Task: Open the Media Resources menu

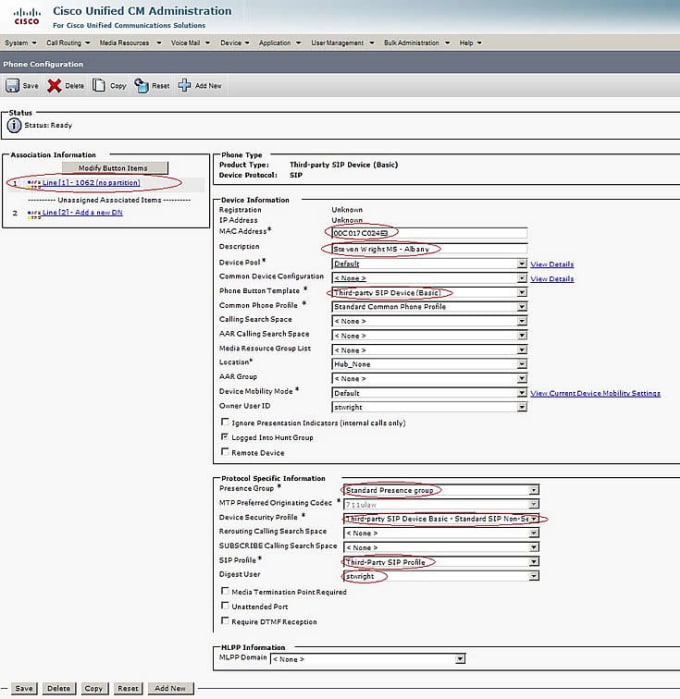Action: pos(130,43)
